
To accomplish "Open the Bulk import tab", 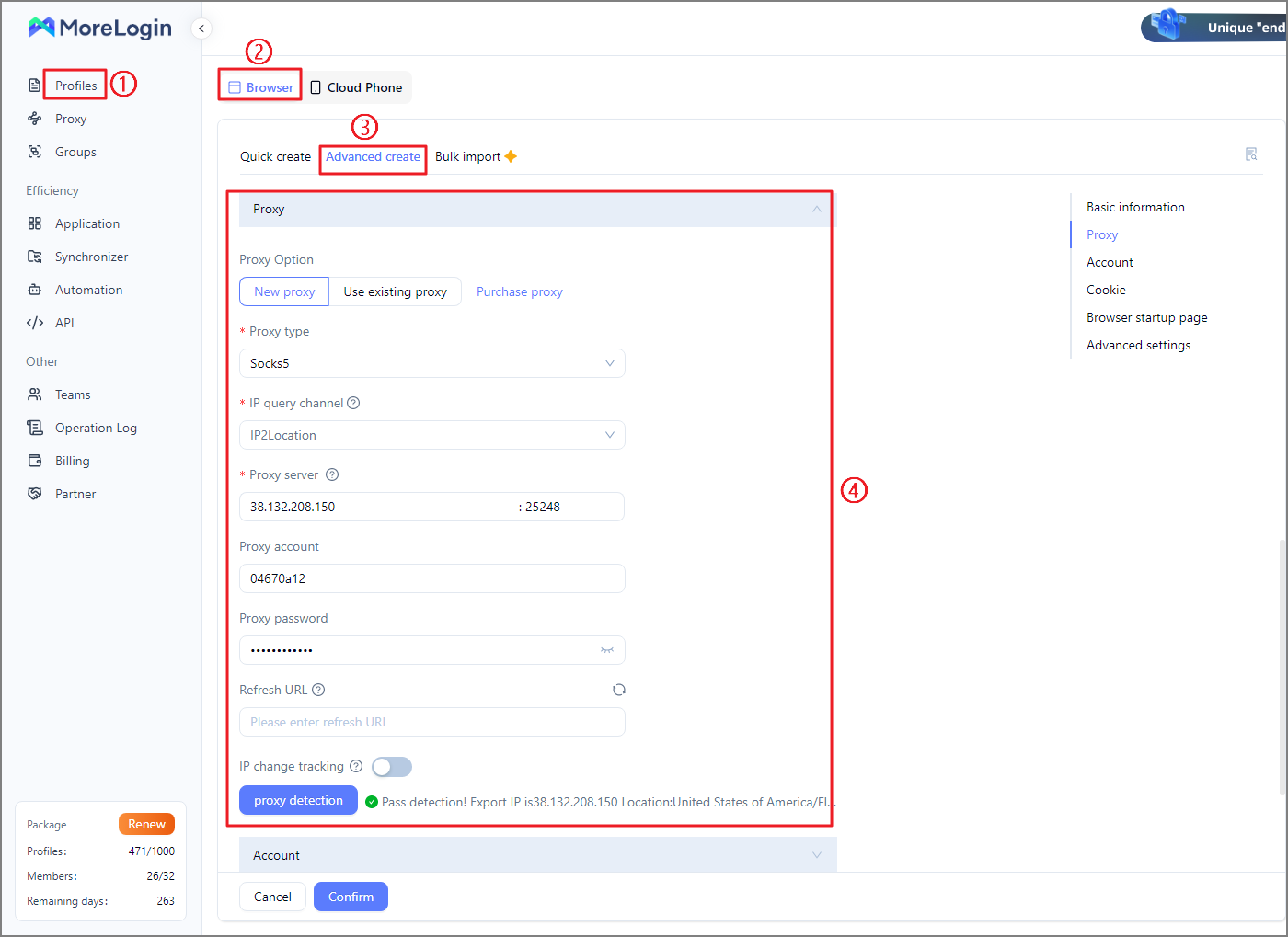I will point(476,156).
